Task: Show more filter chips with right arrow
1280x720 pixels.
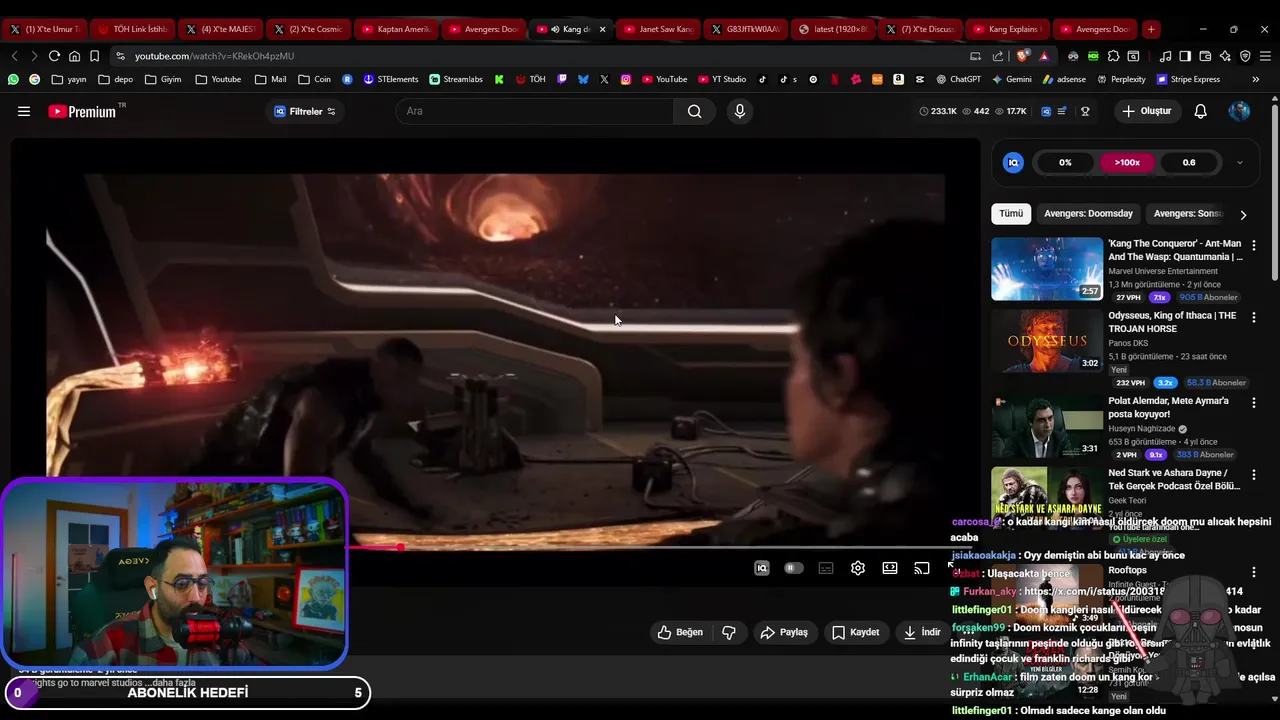Action: [x=1243, y=214]
